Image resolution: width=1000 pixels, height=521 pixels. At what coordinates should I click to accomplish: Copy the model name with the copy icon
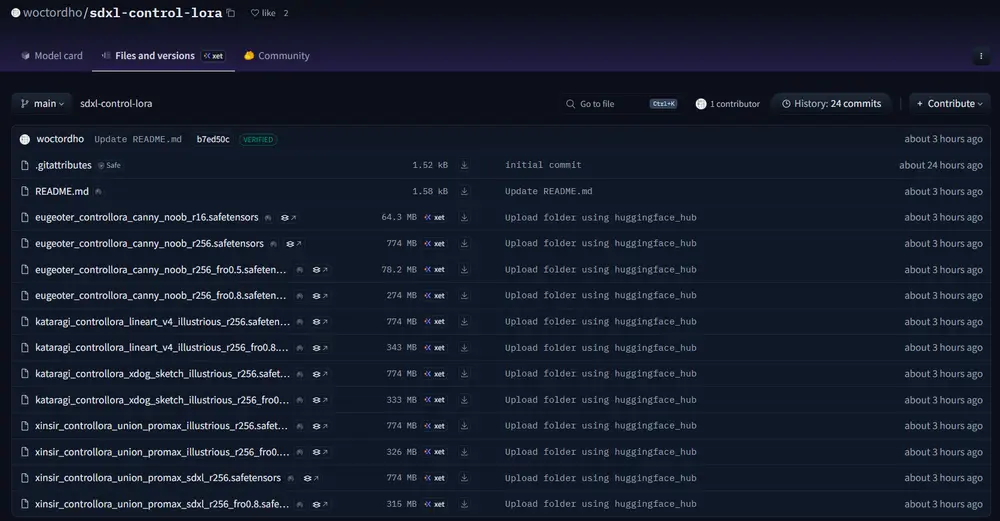(231, 13)
